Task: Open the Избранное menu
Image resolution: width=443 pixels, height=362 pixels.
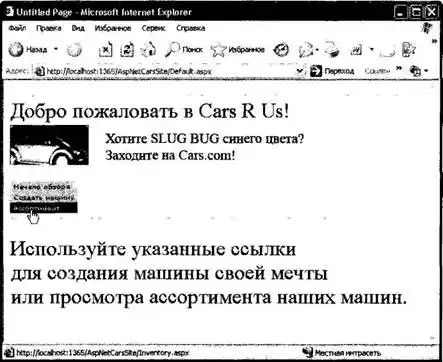Action: click(x=113, y=28)
